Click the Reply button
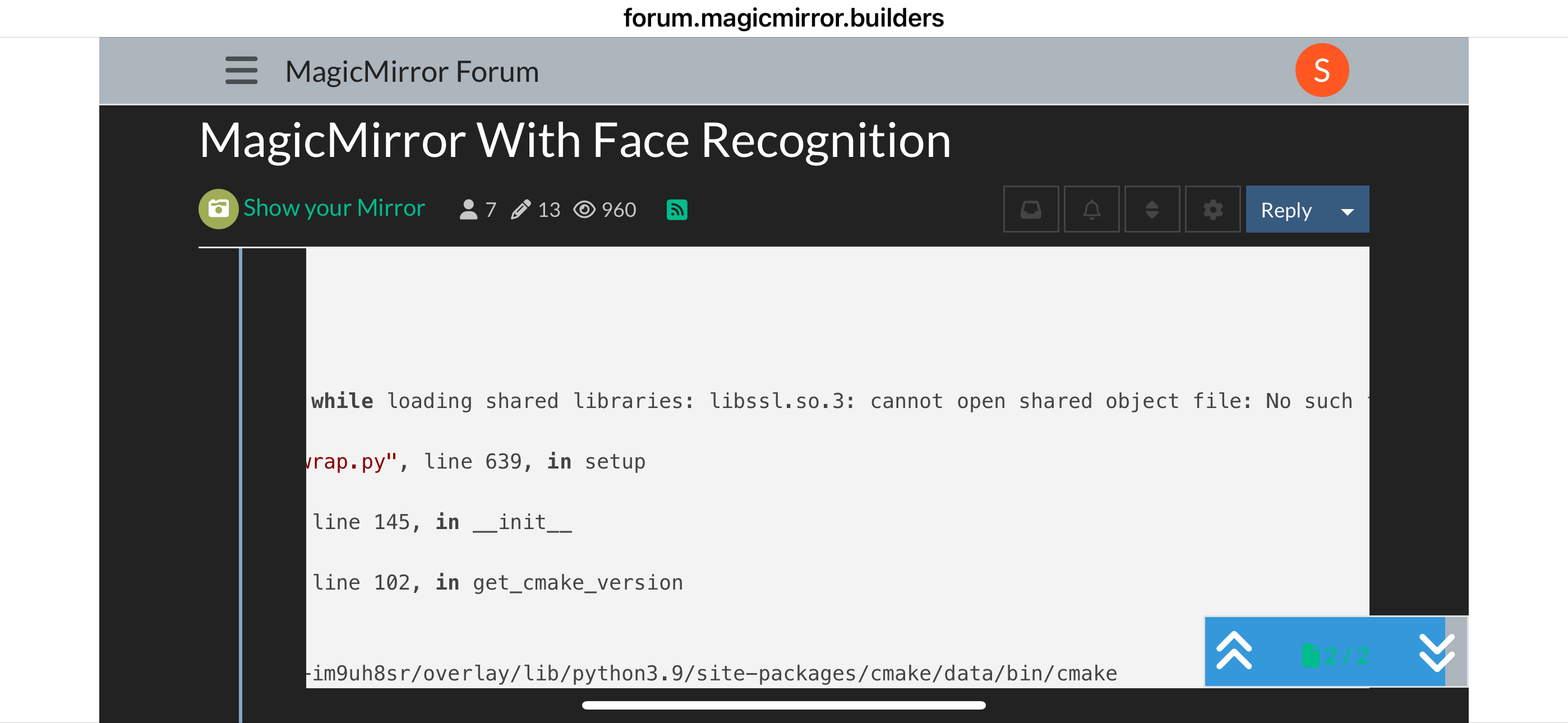The image size is (1568, 723). tap(1285, 210)
